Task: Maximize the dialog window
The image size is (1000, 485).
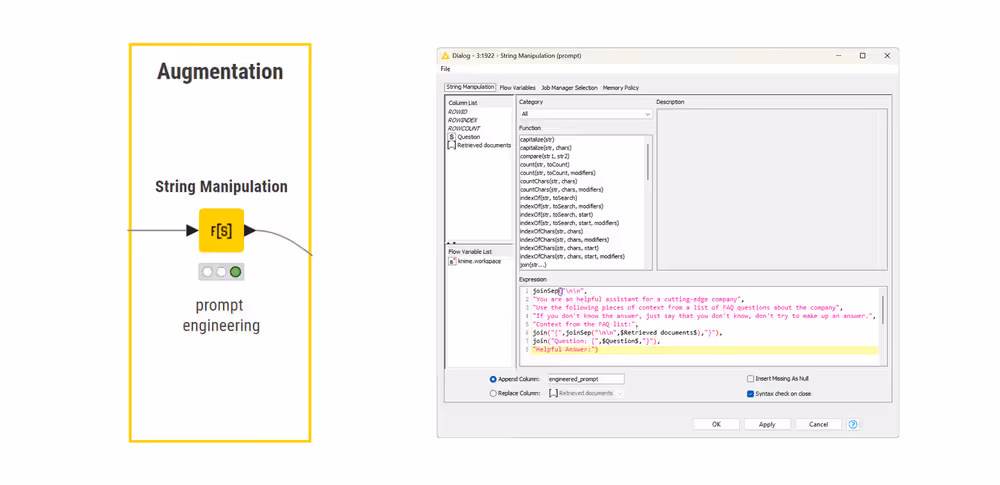Action: pos(862,56)
